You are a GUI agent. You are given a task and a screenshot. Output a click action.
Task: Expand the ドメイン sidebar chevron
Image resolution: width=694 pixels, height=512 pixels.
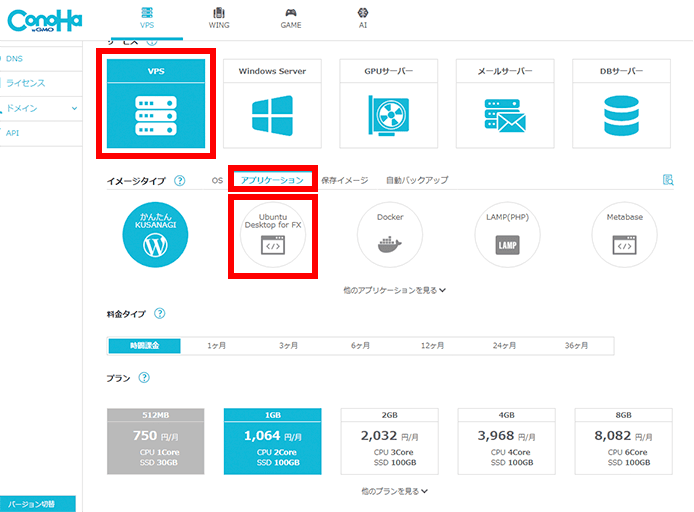point(74,108)
